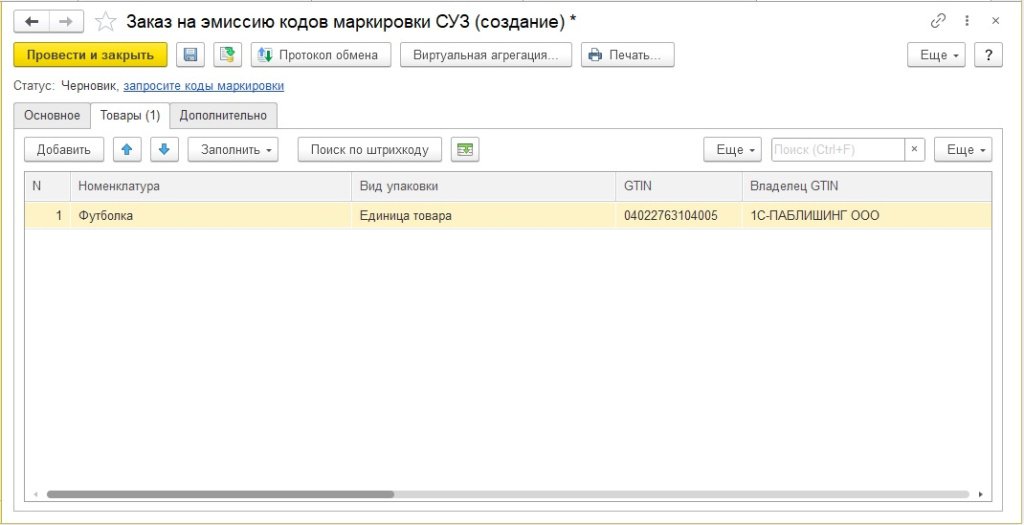Click the Провести и закрыть button
This screenshot has height=525, width=1024.
click(91, 55)
